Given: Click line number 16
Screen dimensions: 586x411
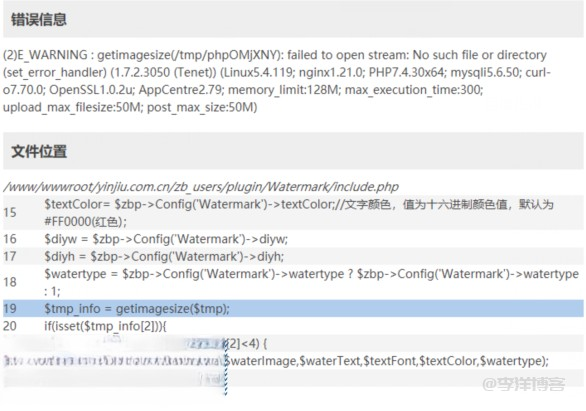Looking at the screenshot, I should pyautogui.click(x=10, y=239).
